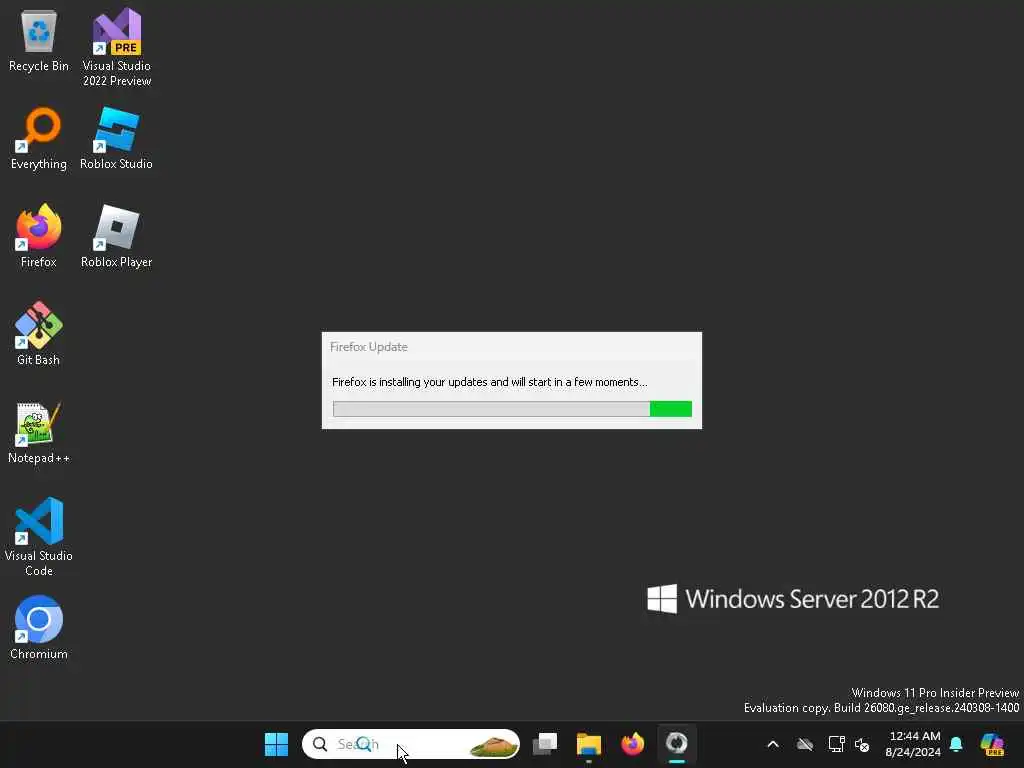Select the Firefox desktop shortcut
The image size is (1024, 768).
pyautogui.click(x=39, y=236)
